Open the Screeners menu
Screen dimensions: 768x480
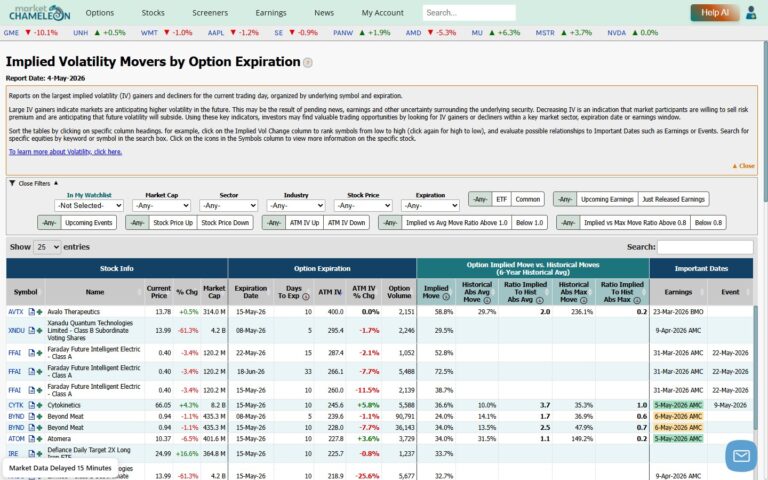pos(210,13)
